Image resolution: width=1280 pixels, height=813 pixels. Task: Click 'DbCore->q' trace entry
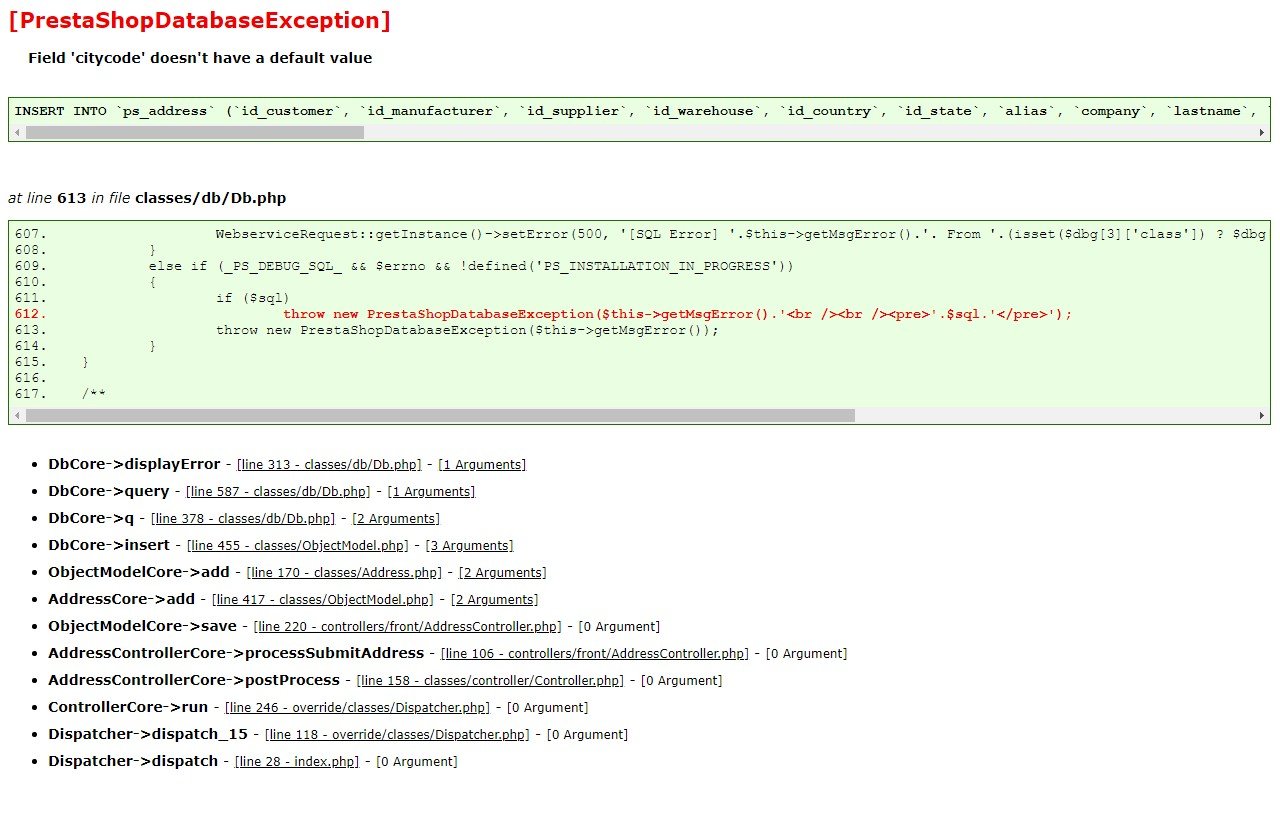pos(91,518)
